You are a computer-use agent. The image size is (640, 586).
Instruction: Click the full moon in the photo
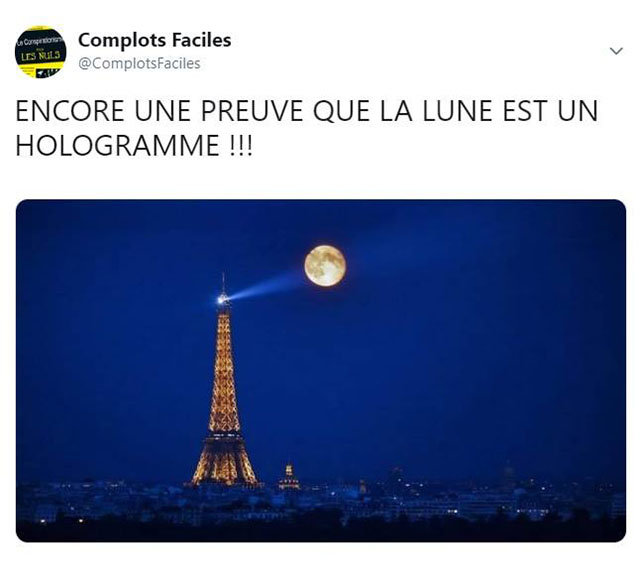click(x=325, y=265)
